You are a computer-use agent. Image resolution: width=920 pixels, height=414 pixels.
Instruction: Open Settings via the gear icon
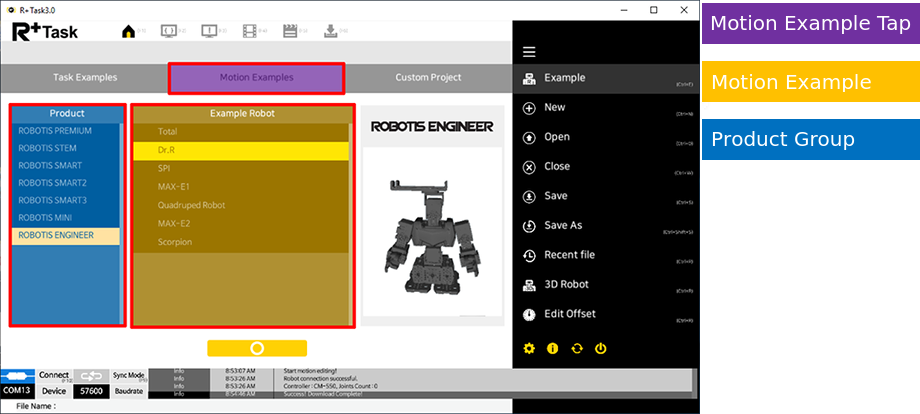point(529,348)
